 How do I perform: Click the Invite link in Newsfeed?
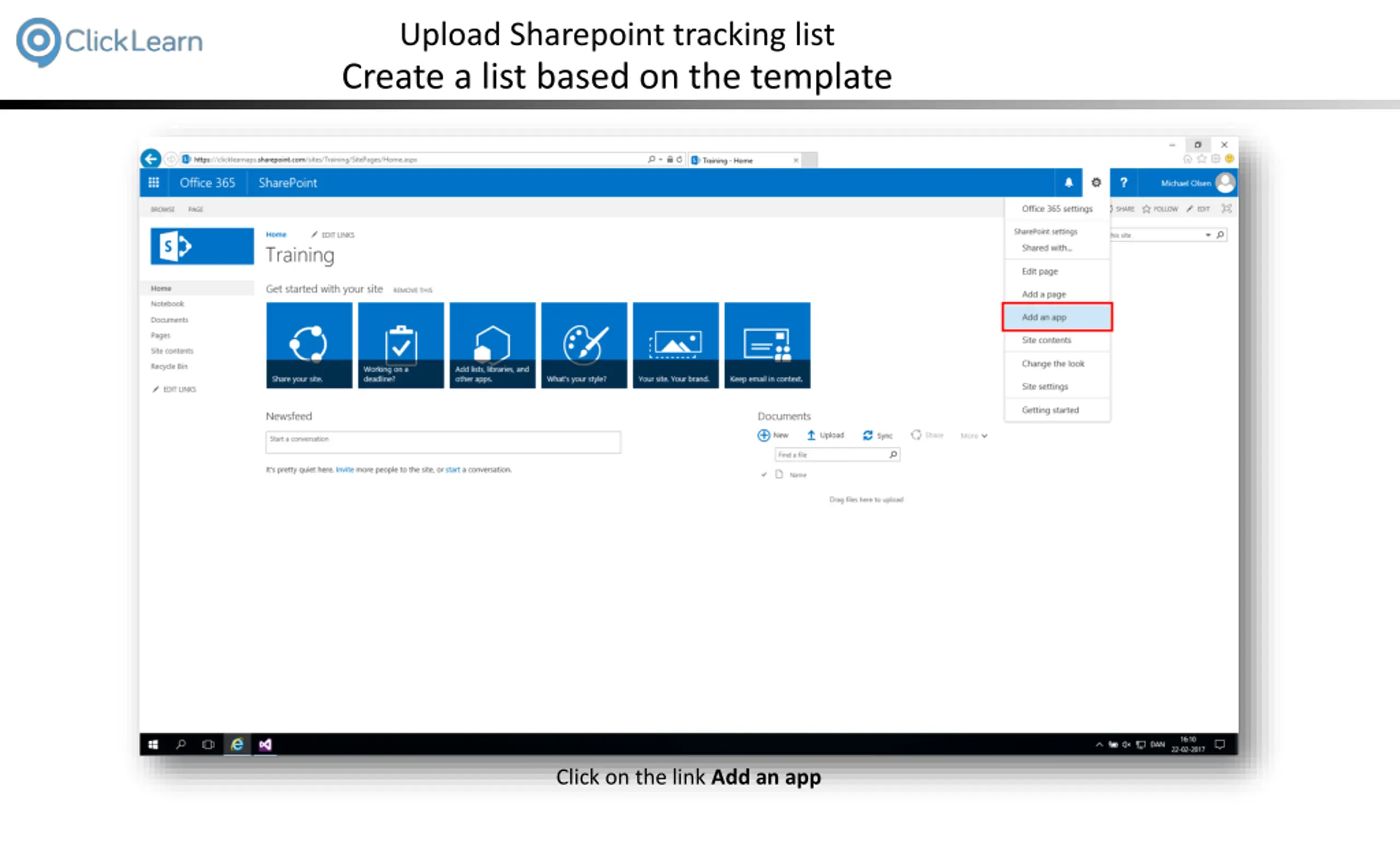(345, 470)
